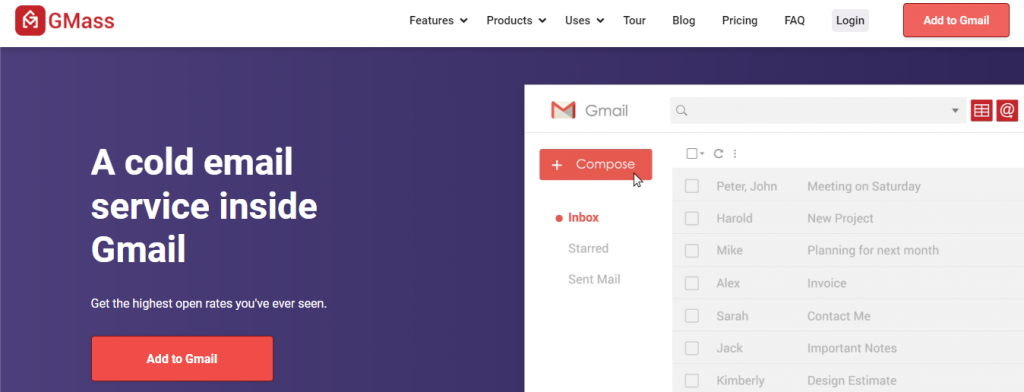Open the 'Invoice' email
The image size is (1024, 392).
tap(827, 284)
